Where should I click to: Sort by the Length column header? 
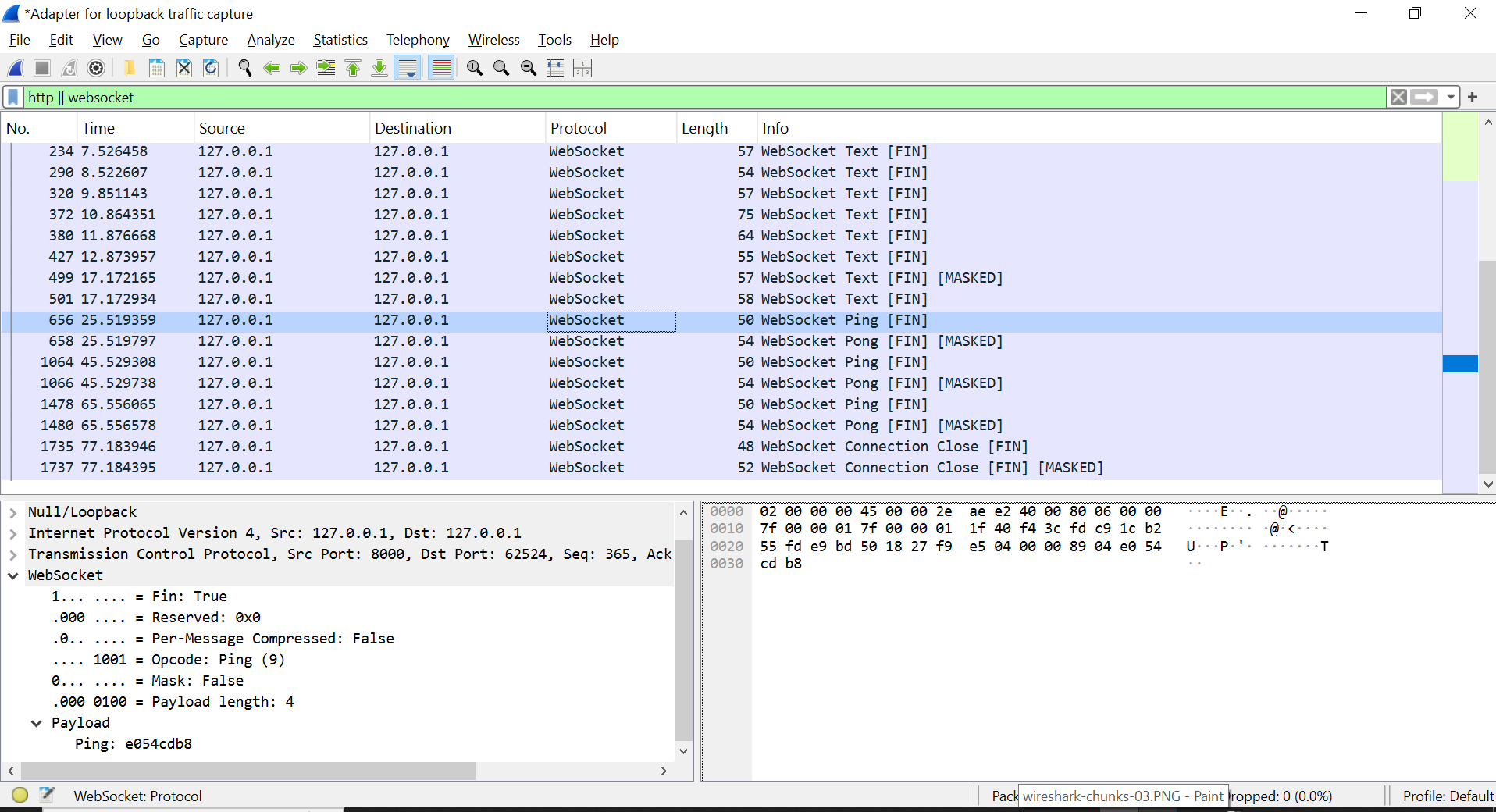click(x=716, y=128)
